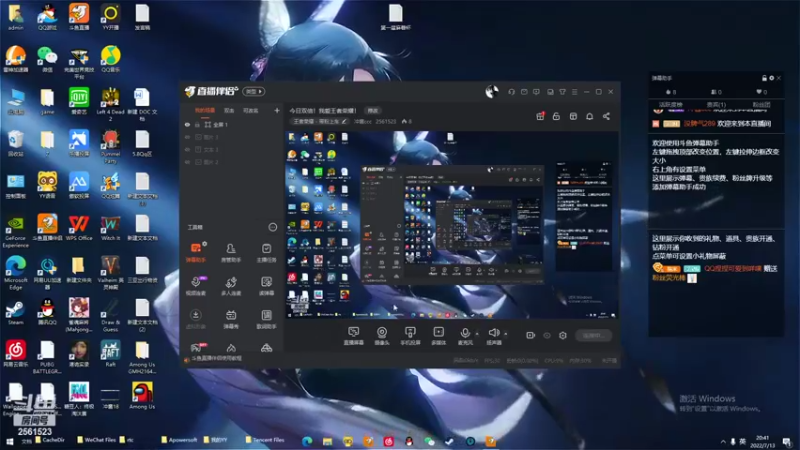Image resolution: width=800 pixels, height=450 pixels.
Task: Toggle visibility eye of 文本 3 source
Action: (x=187, y=149)
